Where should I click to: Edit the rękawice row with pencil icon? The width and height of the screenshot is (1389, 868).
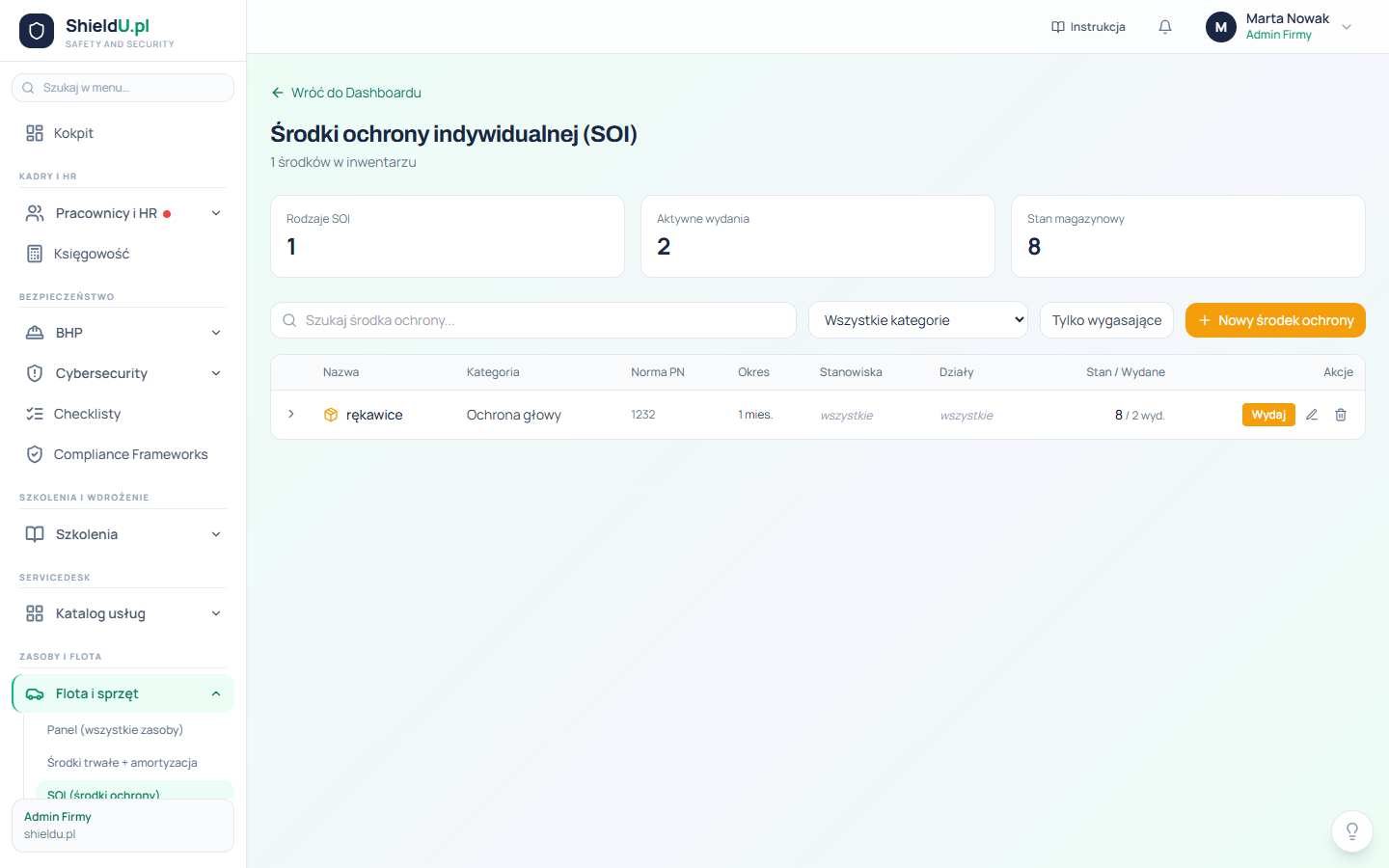[1312, 415]
